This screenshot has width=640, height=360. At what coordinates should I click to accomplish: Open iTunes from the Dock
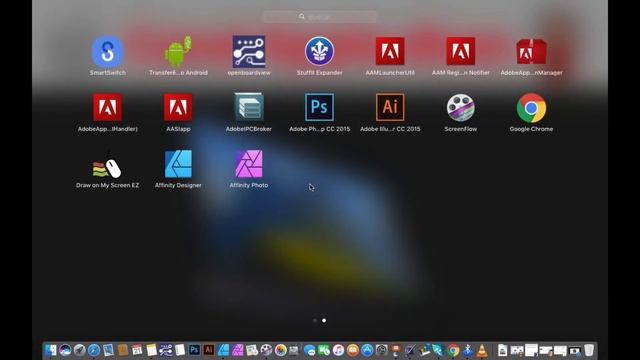point(338,350)
